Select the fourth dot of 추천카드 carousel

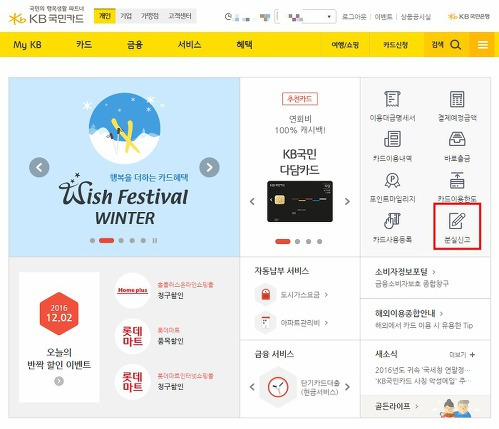(319, 241)
